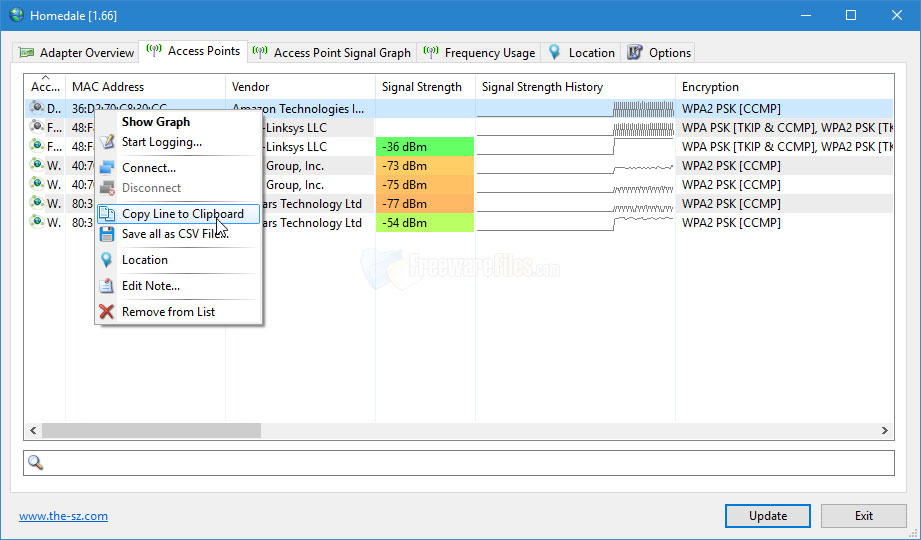This screenshot has height=540, width=921.
Task: Click the access point icon in the -77 dBm row
Action: pos(37,203)
